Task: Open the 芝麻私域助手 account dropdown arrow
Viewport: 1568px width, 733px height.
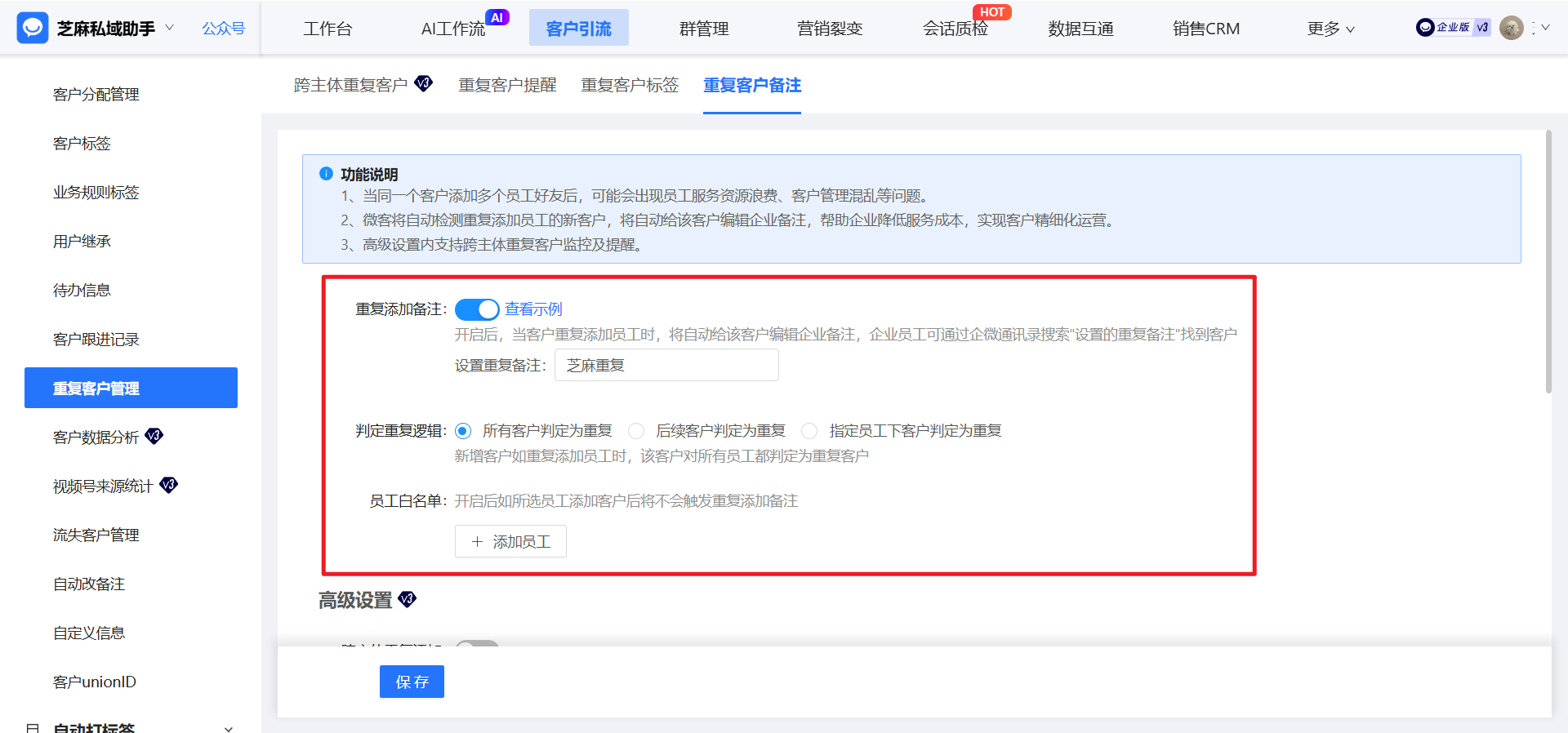Action: click(x=169, y=28)
